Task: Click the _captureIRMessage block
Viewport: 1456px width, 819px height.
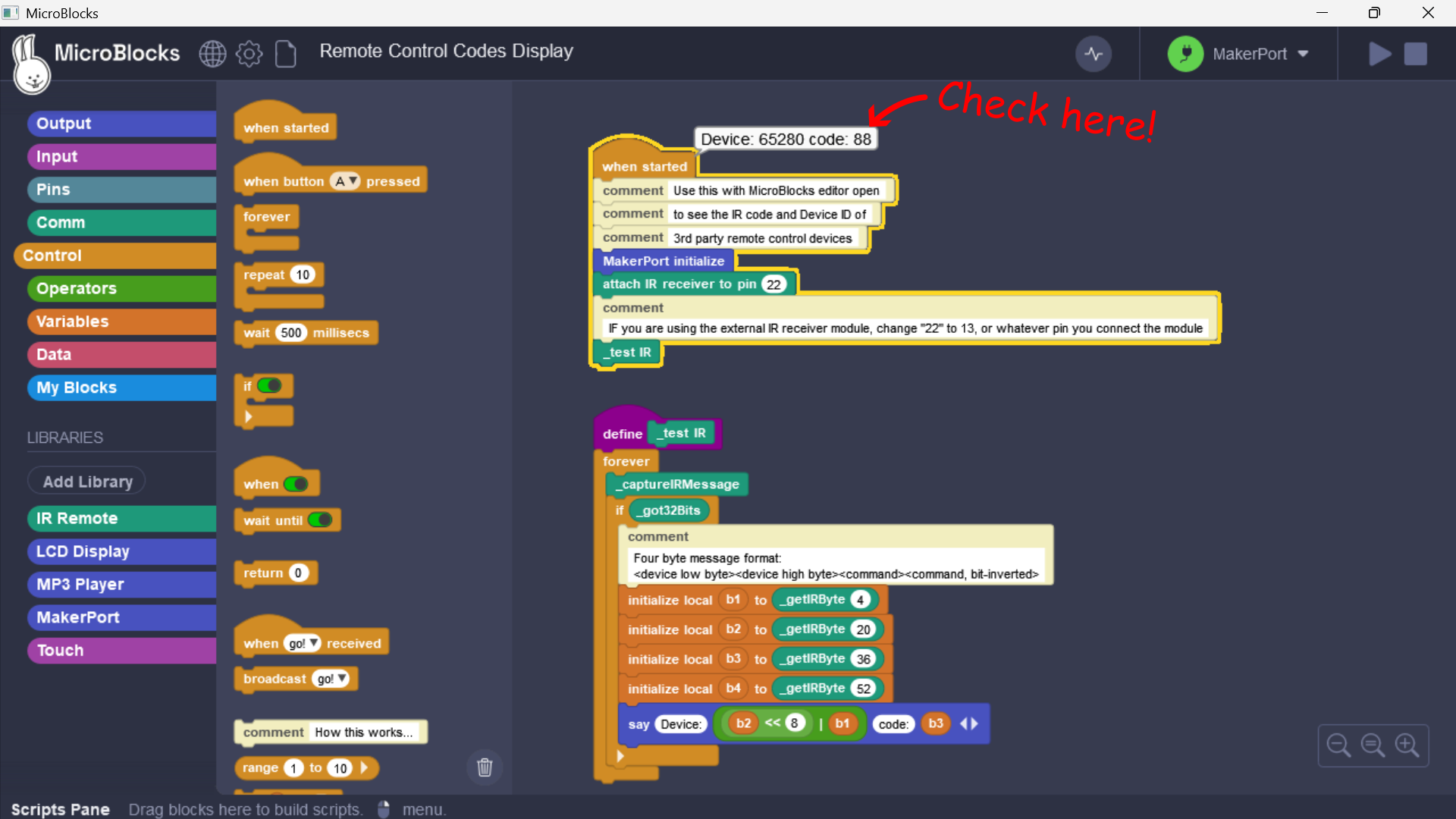Action: (x=677, y=485)
